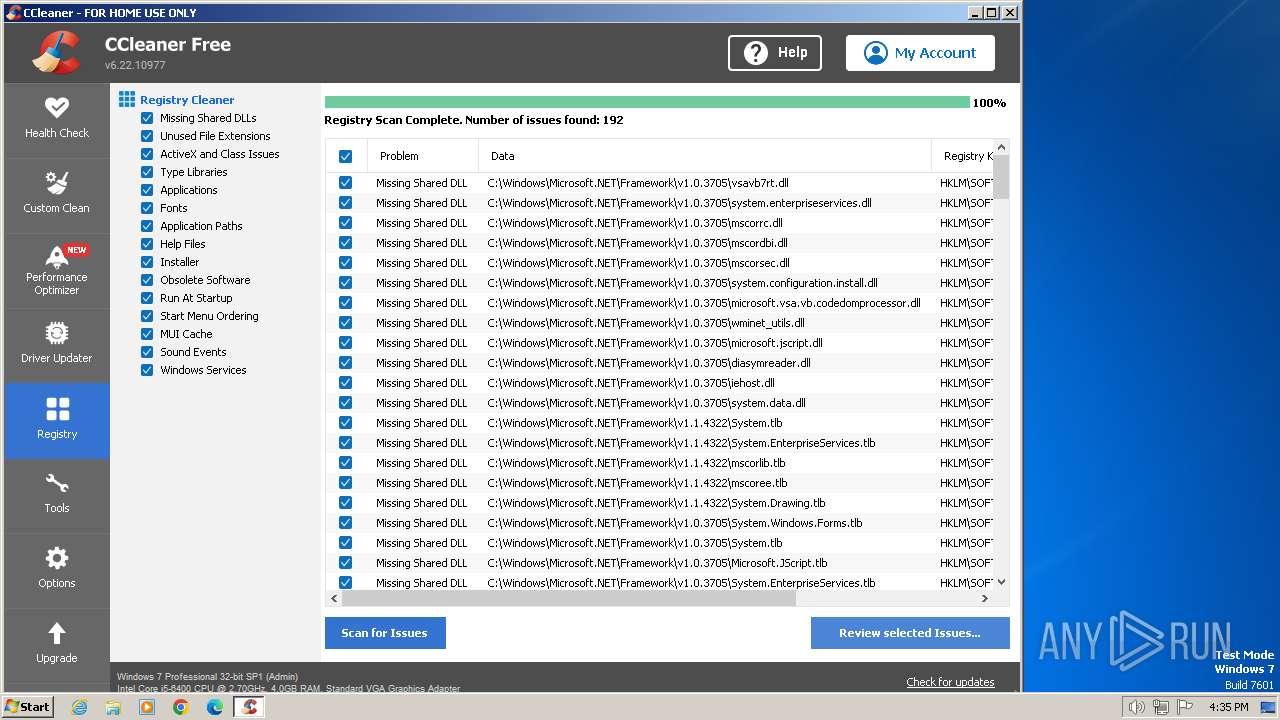The image size is (1280, 720).
Task: Toggle ActiveX and Class Issues checkbox
Action: 147,154
